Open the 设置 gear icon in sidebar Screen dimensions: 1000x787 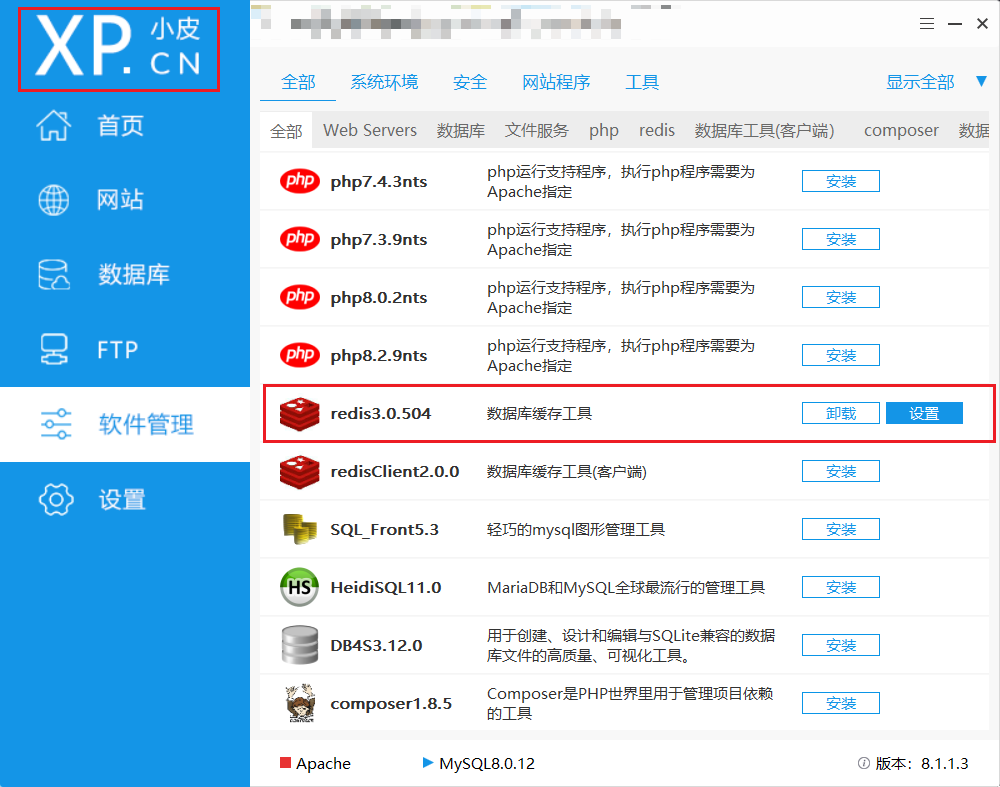(56, 499)
